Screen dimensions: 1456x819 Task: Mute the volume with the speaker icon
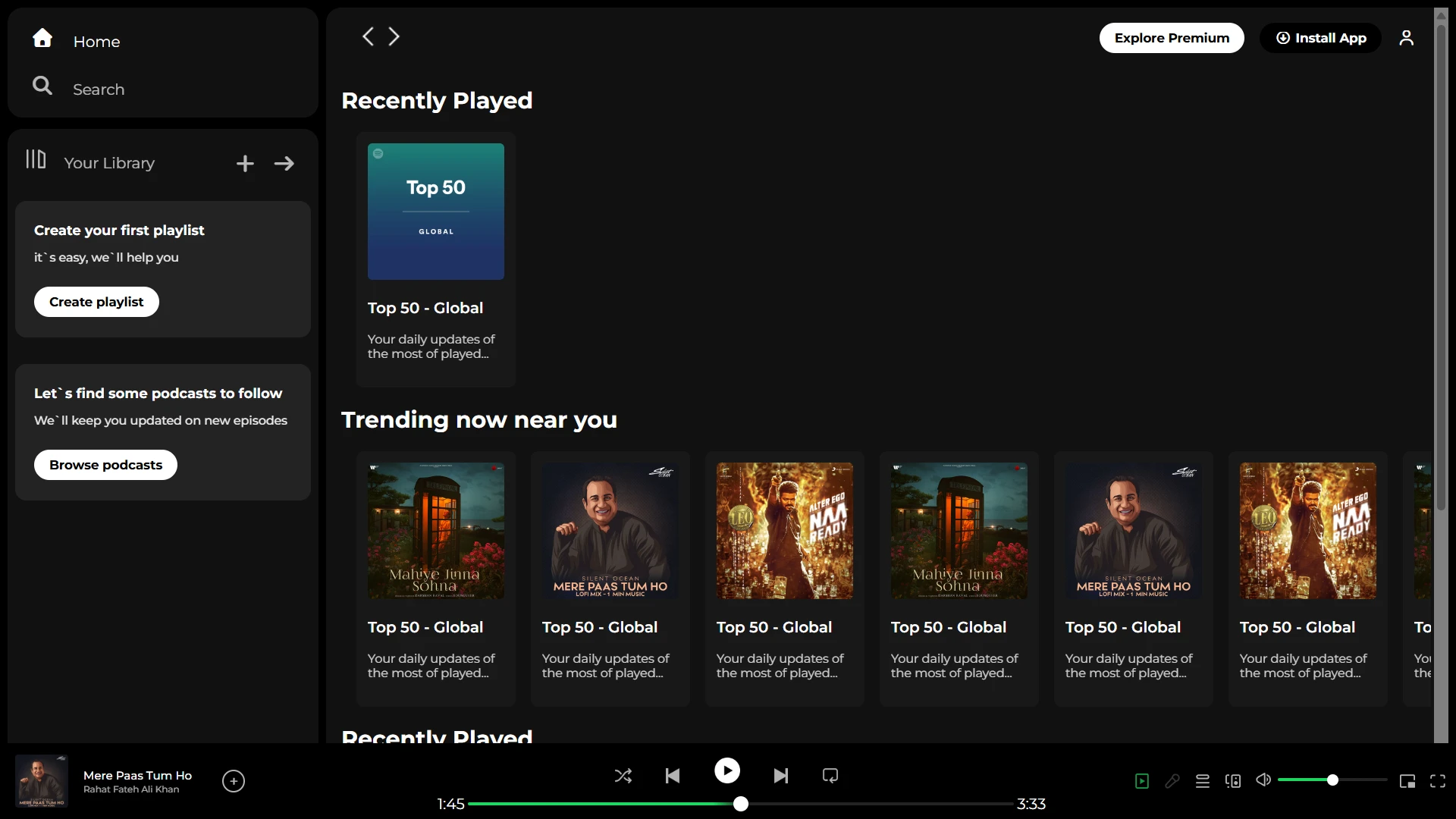pyautogui.click(x=1262, y=780)
